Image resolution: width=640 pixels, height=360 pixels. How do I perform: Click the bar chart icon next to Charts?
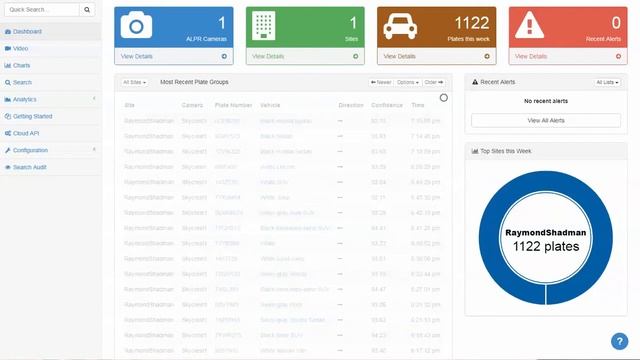coord(8,65)
